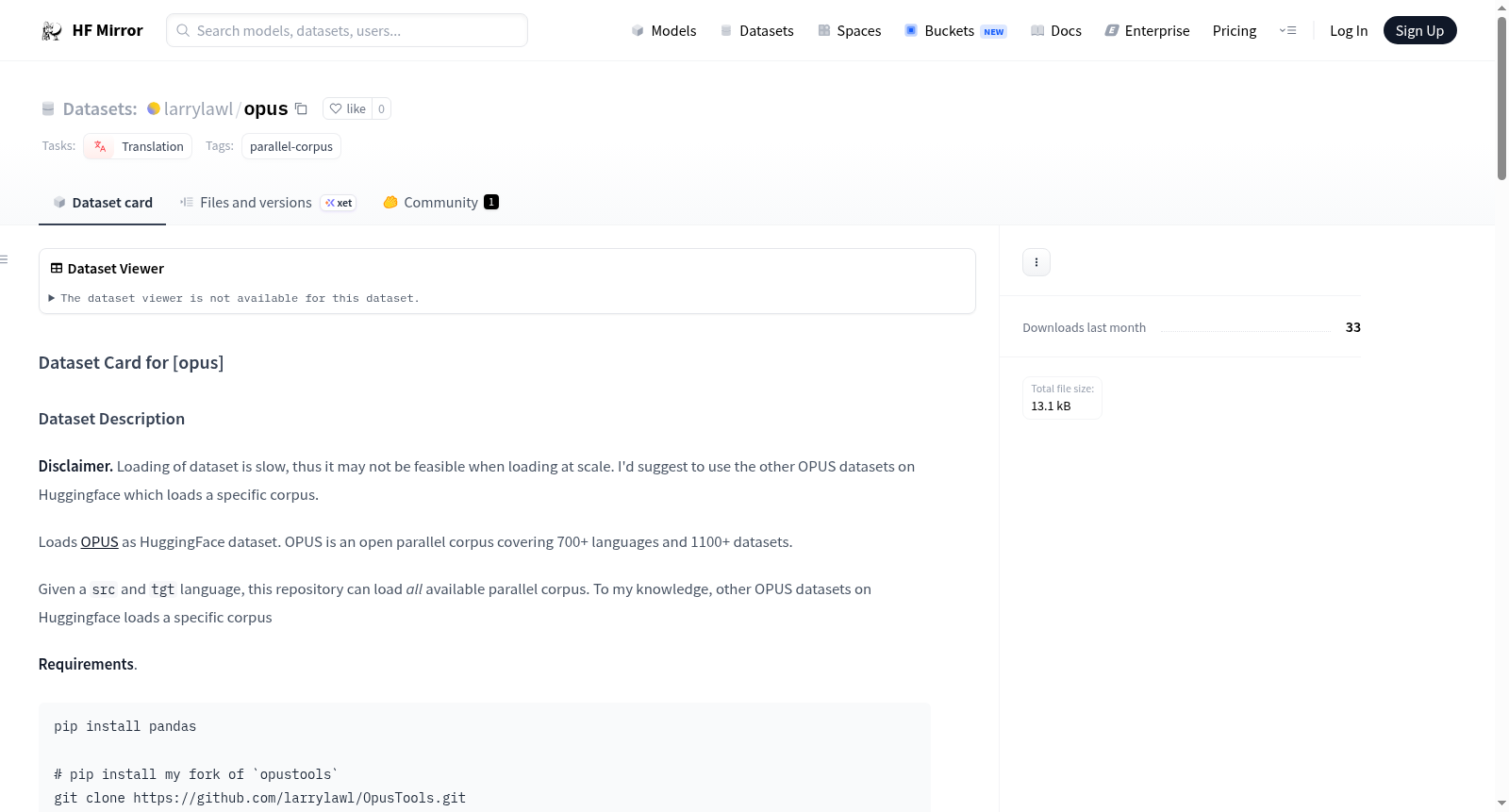
Task: Go to Models in top navigation
Action: coord(664,31)
